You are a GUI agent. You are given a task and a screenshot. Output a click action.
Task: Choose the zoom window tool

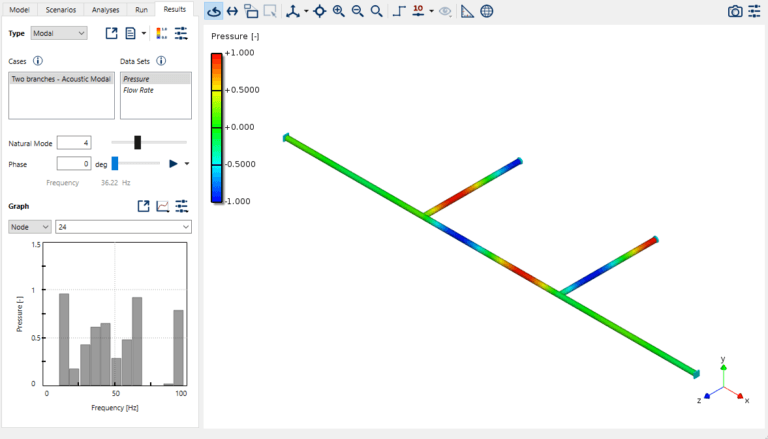click(x=251, y=11)
